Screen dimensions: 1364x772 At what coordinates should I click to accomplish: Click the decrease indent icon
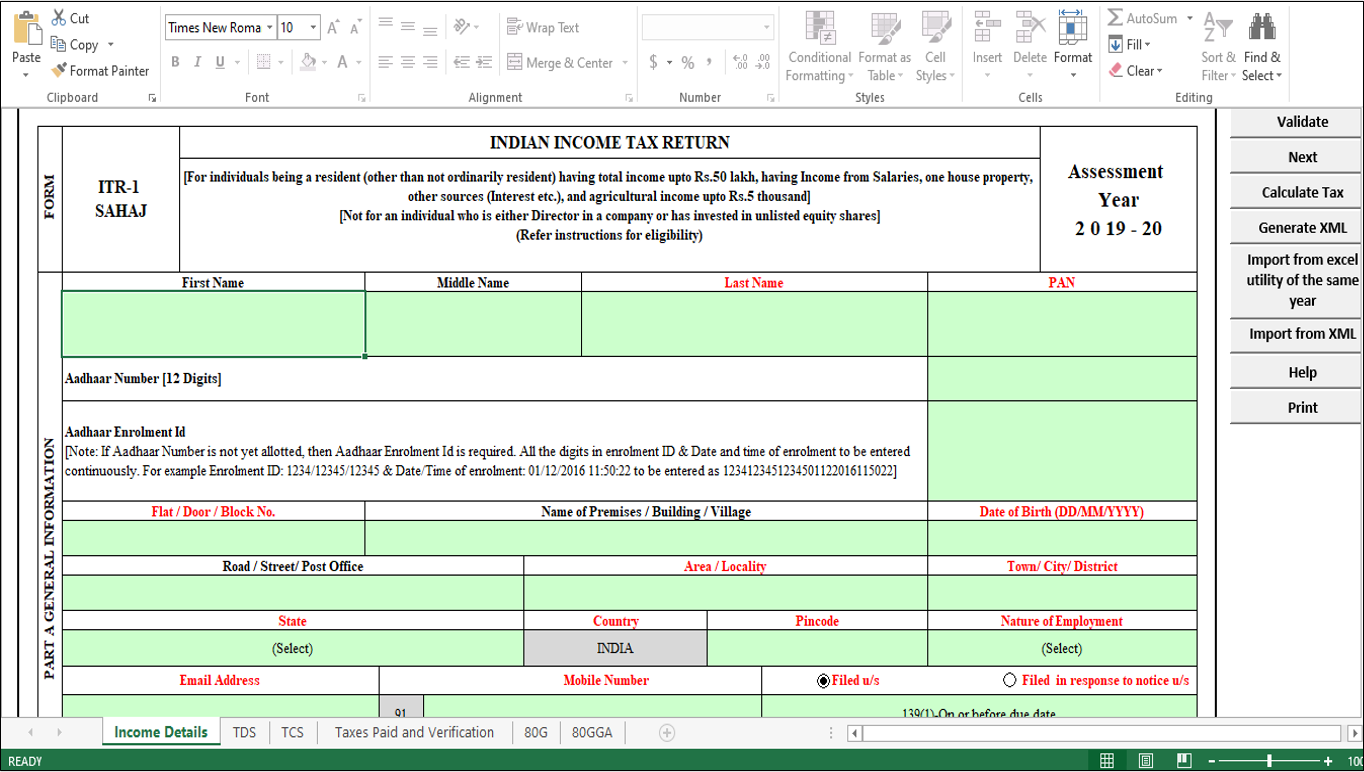(x=461, y=62)
